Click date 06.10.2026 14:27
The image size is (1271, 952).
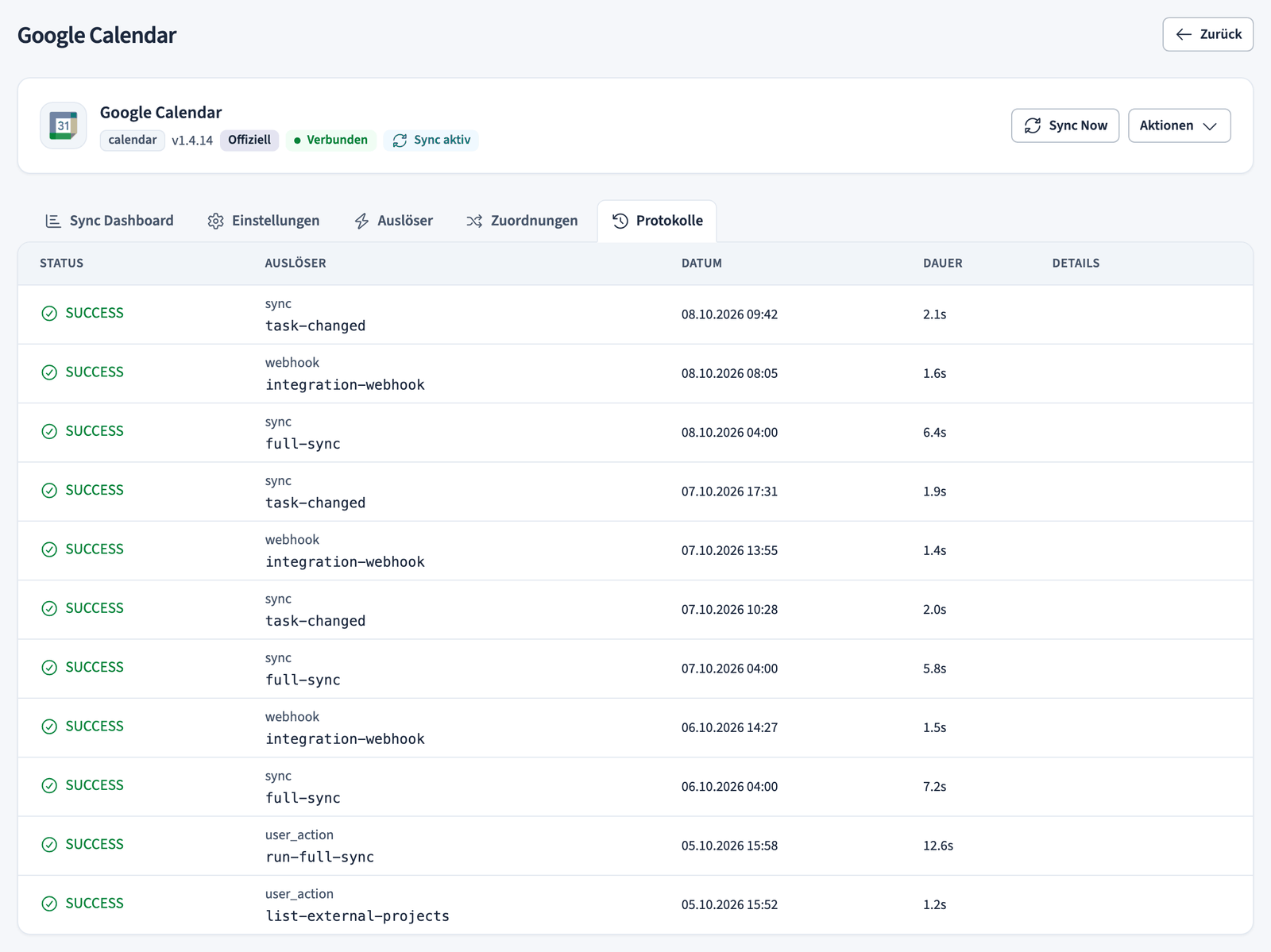coord(729,728)
